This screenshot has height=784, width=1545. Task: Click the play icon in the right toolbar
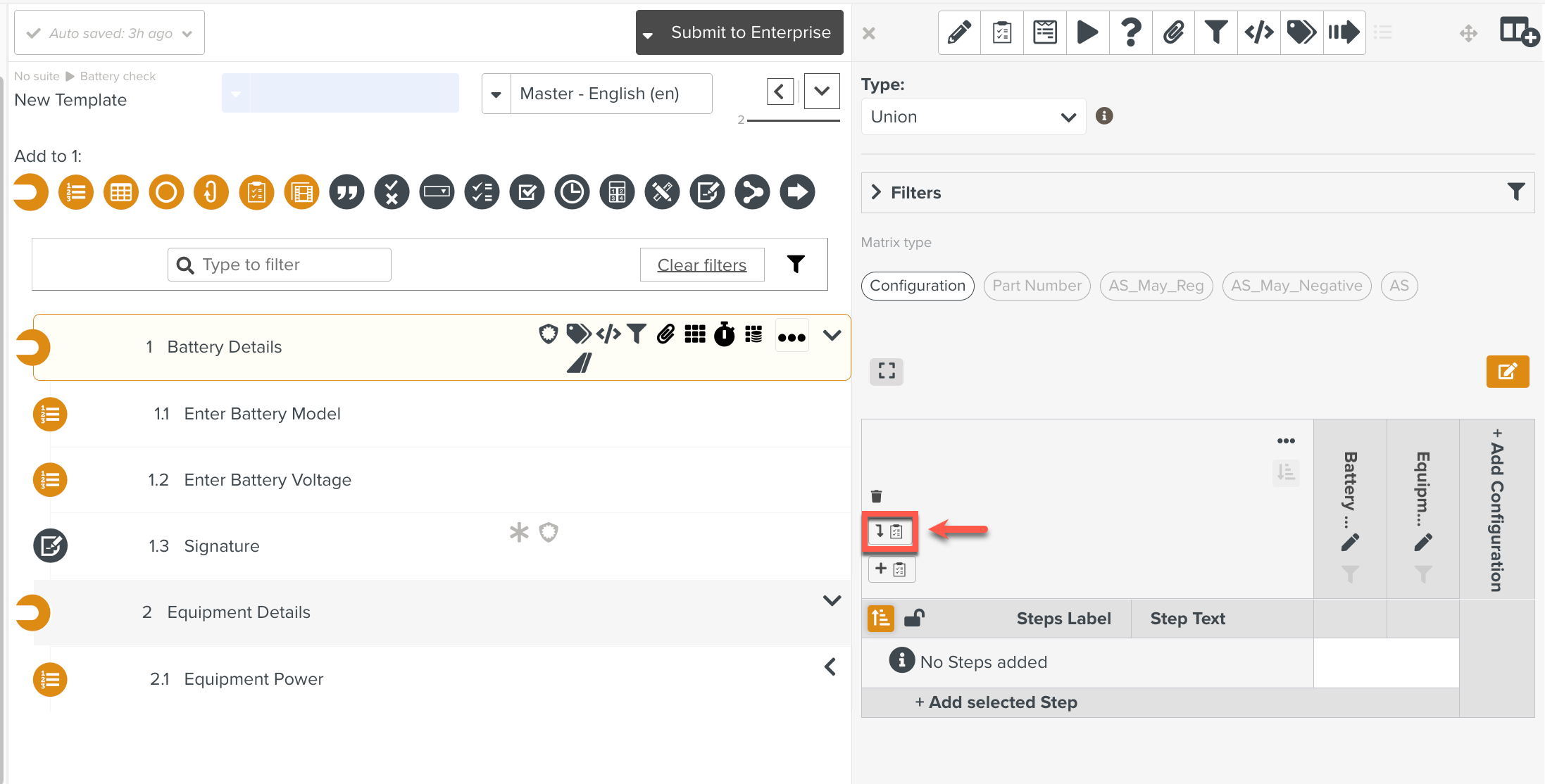(1087, 32)
